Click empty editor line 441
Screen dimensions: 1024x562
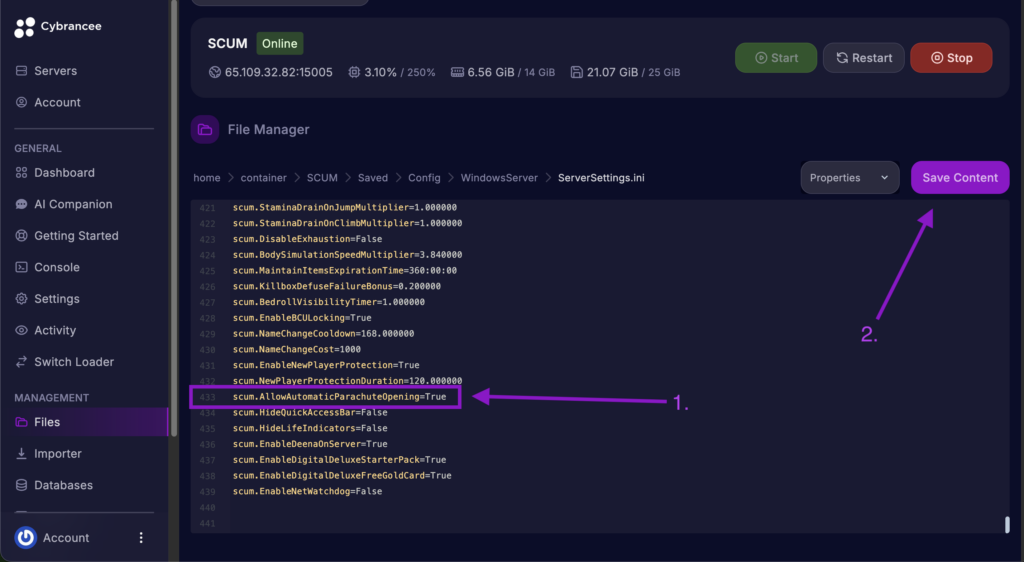pyautogui.click(x=600, y=523)
